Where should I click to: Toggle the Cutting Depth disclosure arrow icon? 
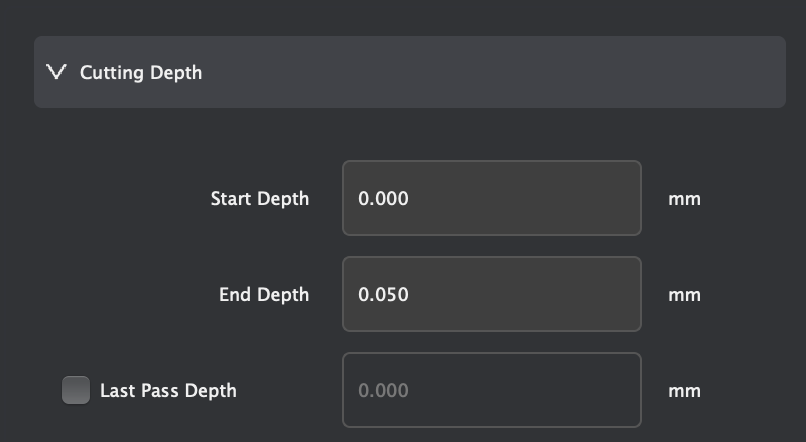56,72
